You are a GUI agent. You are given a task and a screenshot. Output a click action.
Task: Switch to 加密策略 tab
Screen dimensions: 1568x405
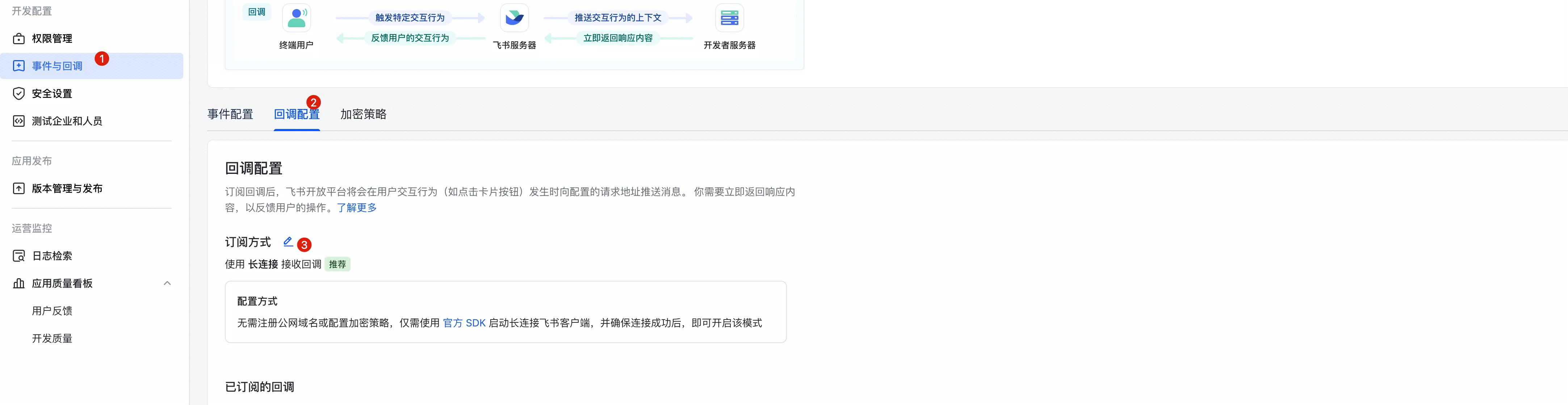[x=363, y=114]
